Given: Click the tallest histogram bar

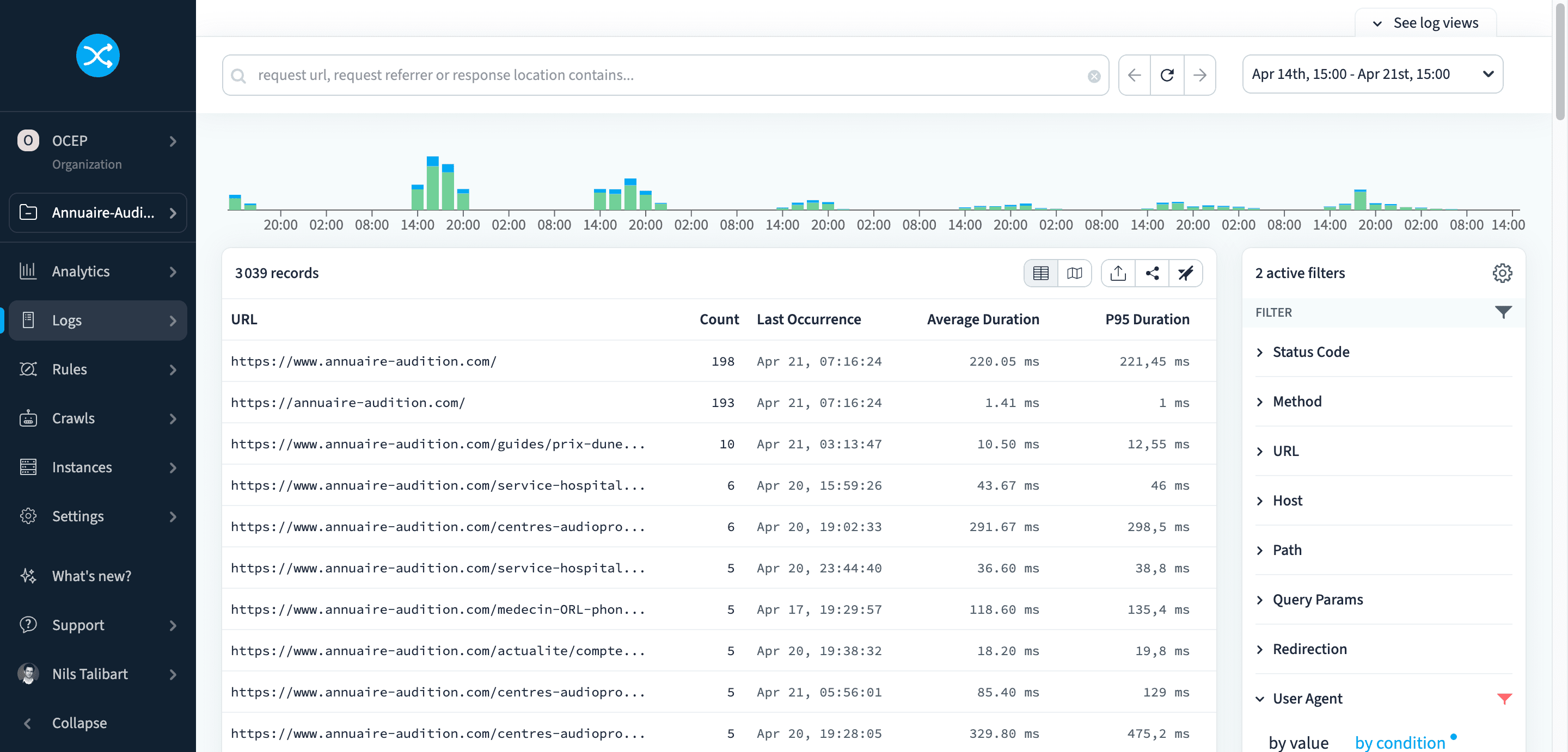Looking at the screenshot, I should click(432, 183).
